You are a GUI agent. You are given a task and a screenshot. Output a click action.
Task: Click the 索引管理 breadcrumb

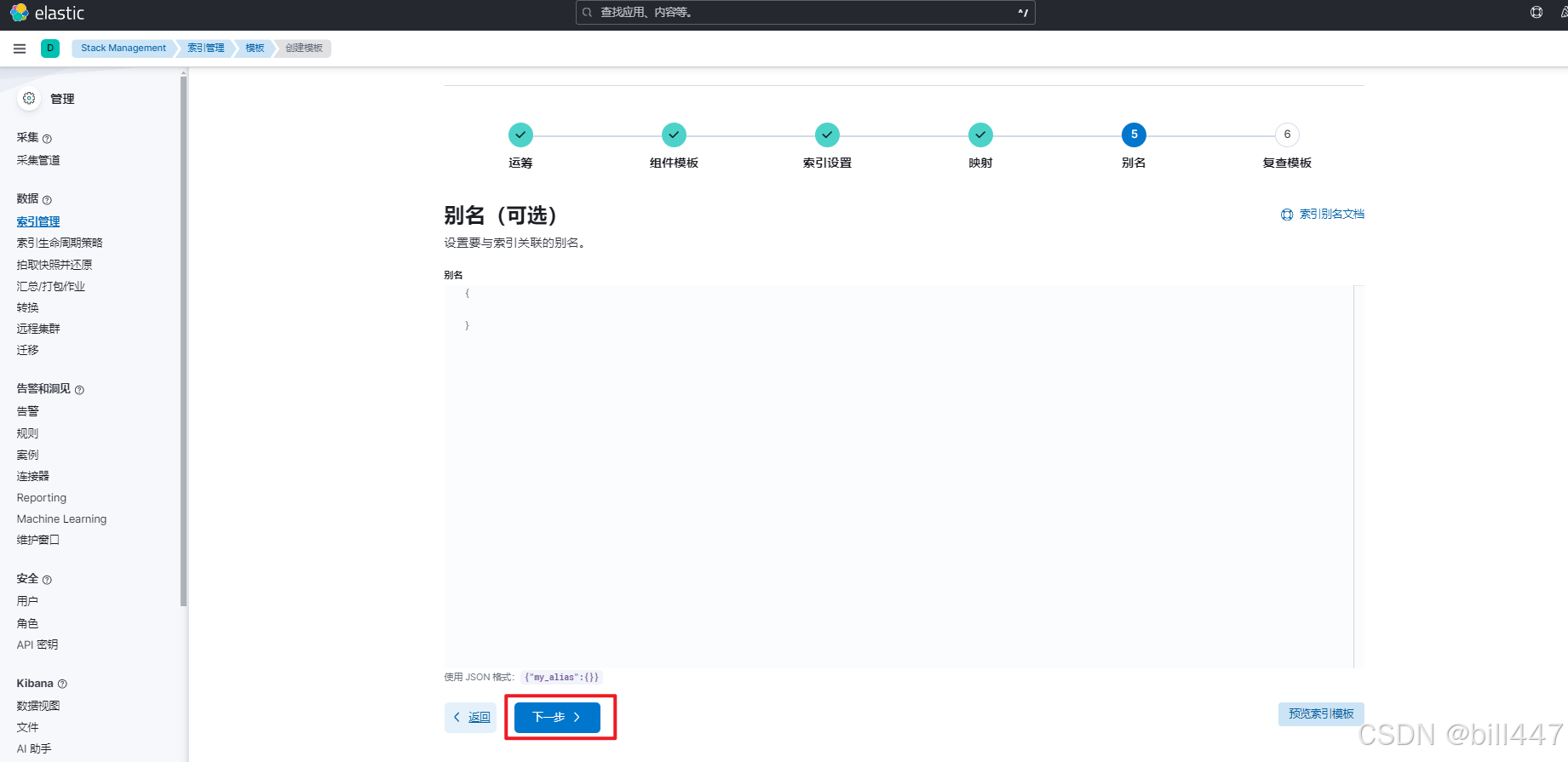[x=206, y=49]
